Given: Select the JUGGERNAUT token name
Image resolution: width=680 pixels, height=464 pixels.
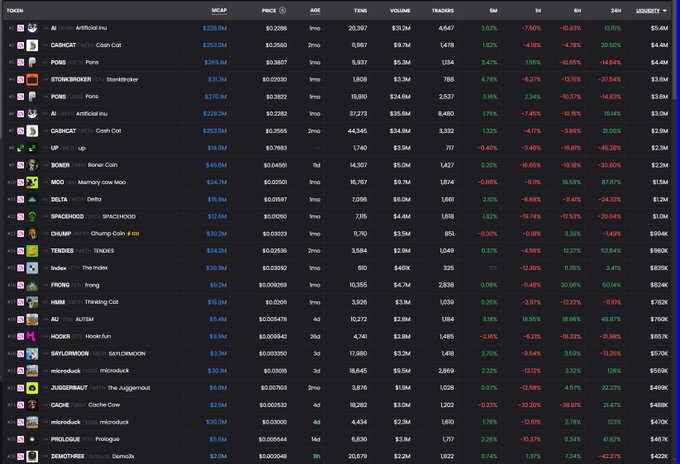Looking at the screenshot, I should click(x=69, y=388).
